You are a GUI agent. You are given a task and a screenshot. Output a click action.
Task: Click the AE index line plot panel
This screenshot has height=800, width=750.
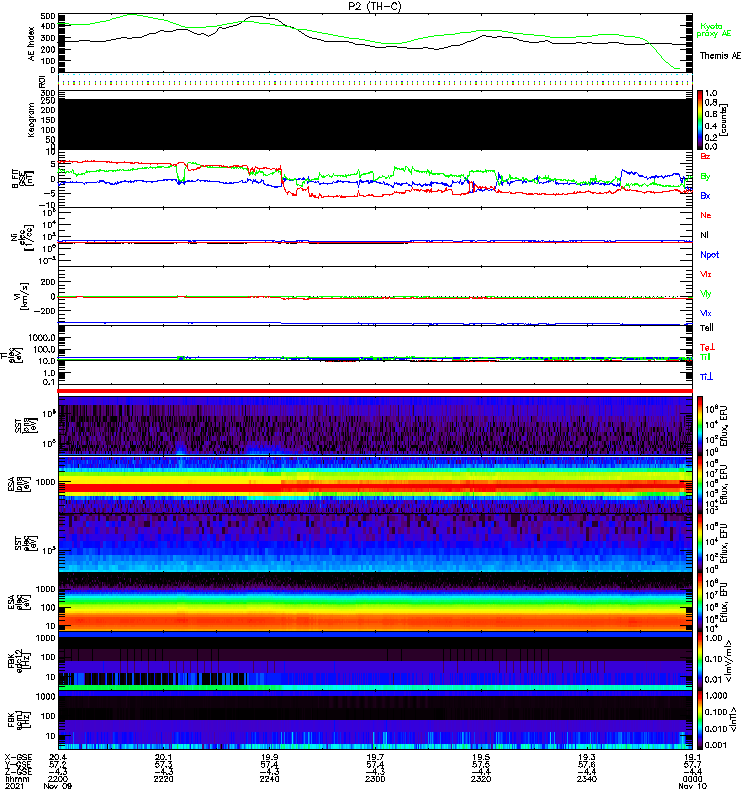[375, 42]
